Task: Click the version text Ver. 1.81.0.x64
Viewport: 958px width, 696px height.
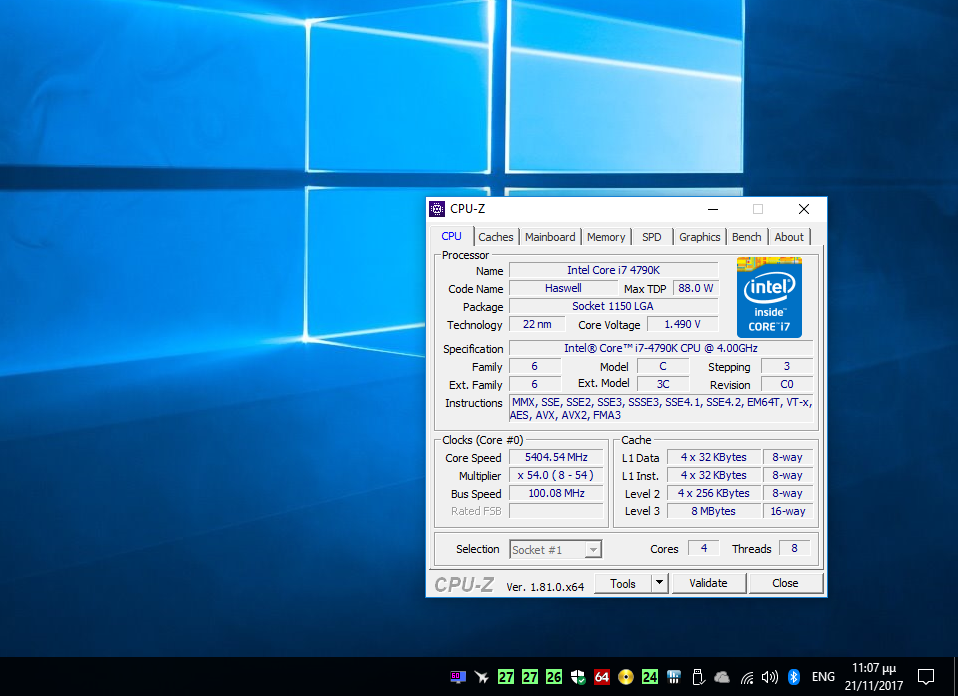Action: (545, 587)
